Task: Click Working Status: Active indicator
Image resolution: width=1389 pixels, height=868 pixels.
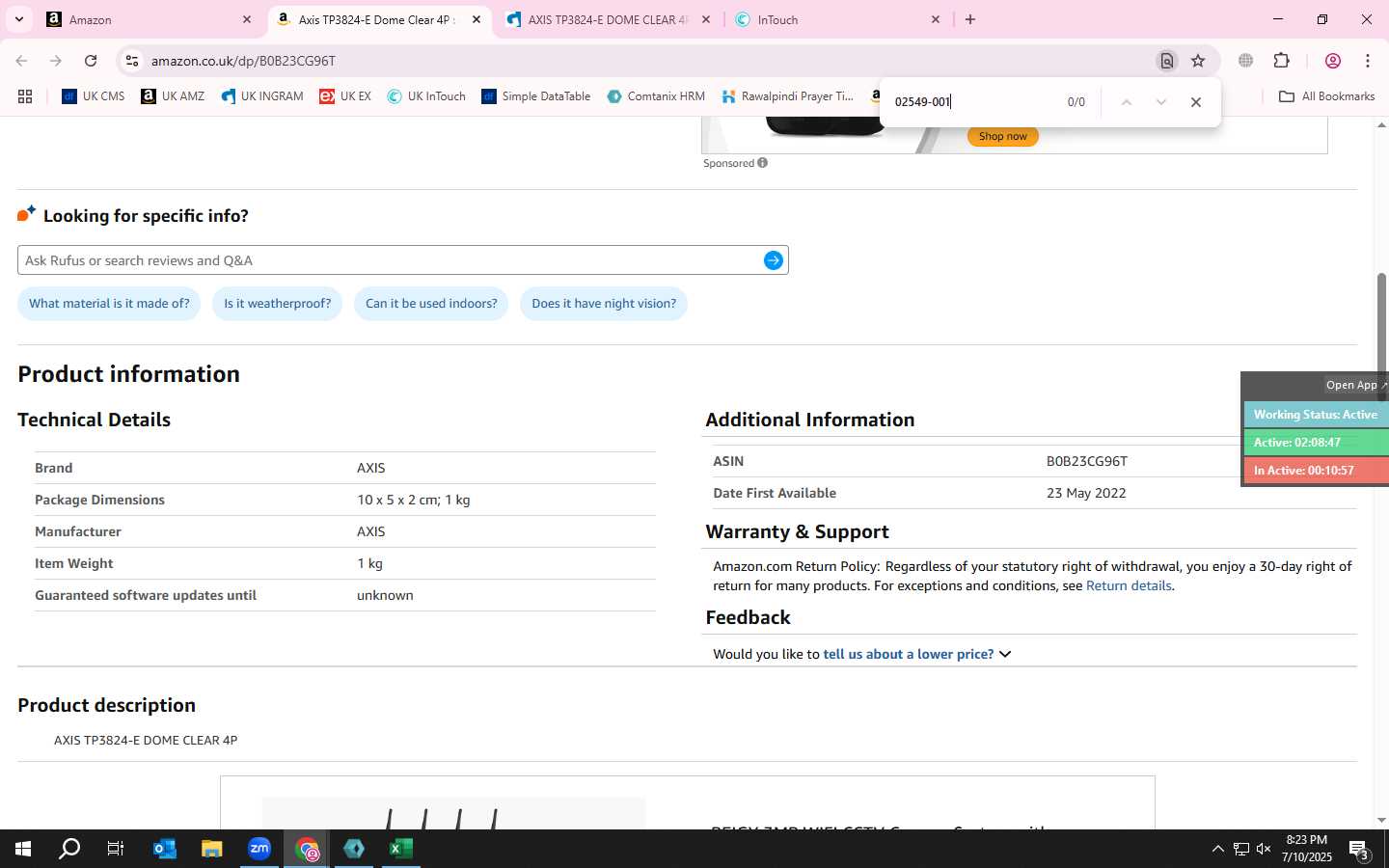Action: coord(1316,415)
